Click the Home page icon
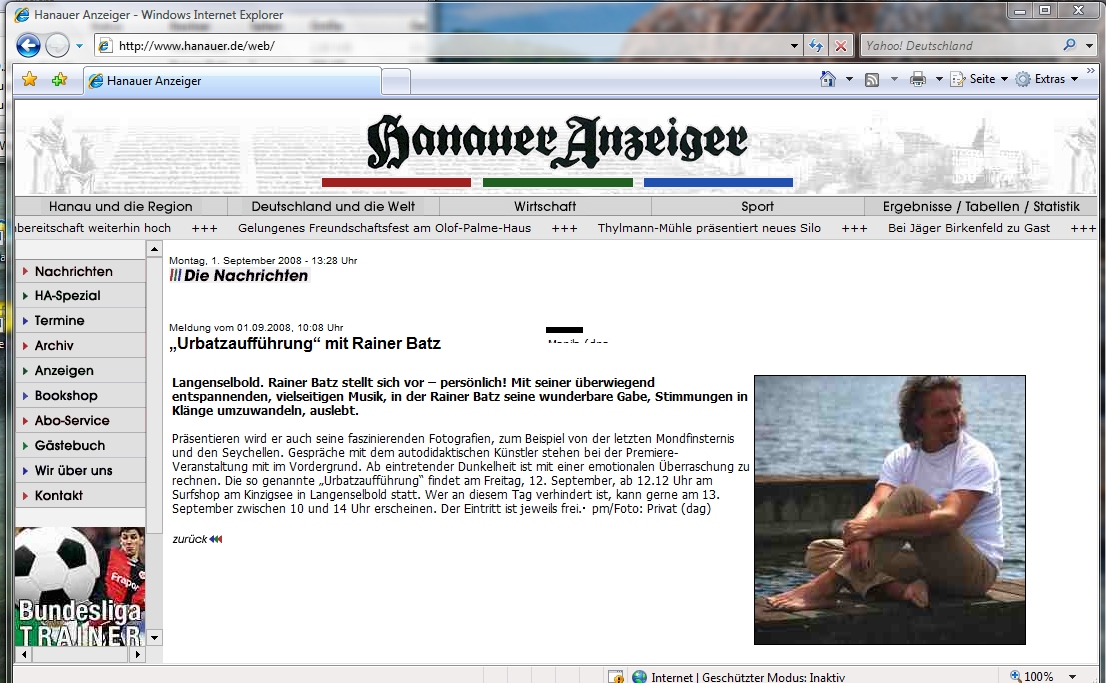Screen dimensions: 1106x683 pos(828,79)
